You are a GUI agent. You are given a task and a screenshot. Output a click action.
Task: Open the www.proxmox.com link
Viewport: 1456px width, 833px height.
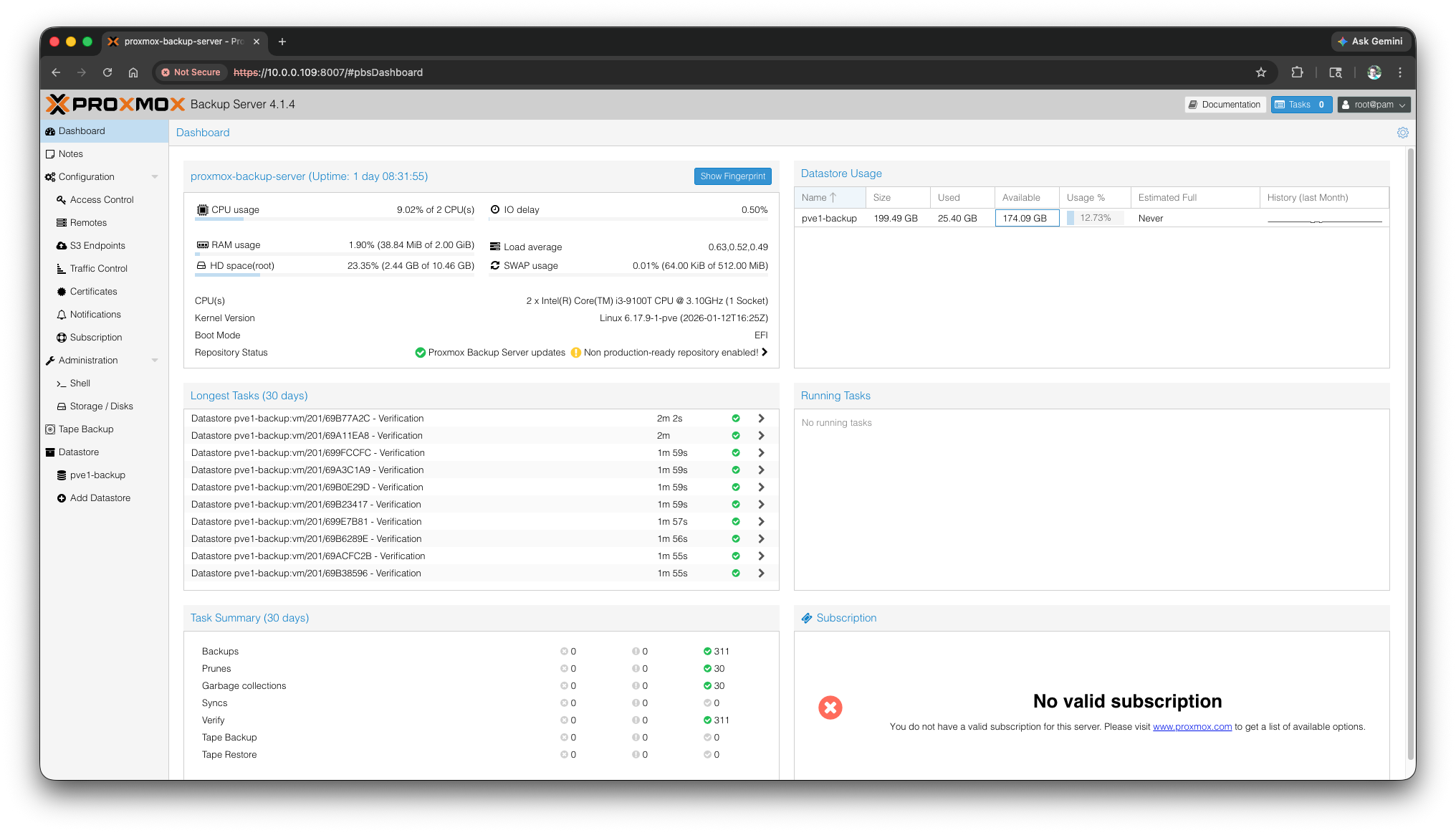[x=1192, y=727]
